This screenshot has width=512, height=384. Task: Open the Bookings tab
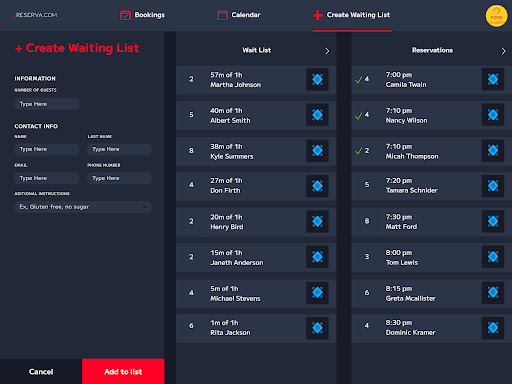point(142,15)
